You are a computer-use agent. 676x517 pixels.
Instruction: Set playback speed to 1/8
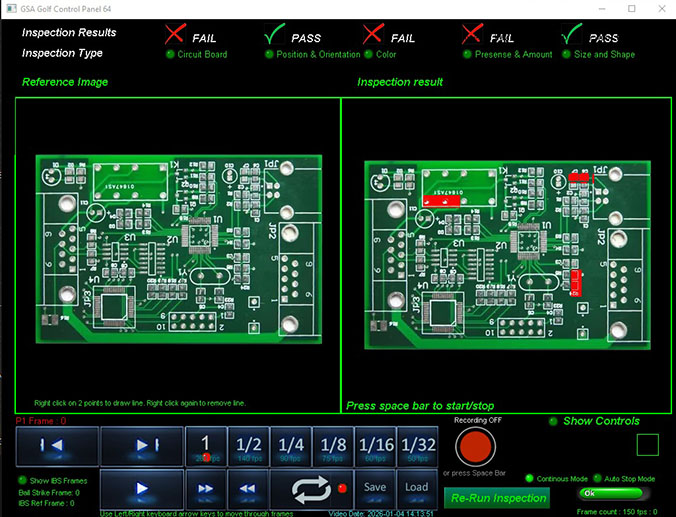333,445
